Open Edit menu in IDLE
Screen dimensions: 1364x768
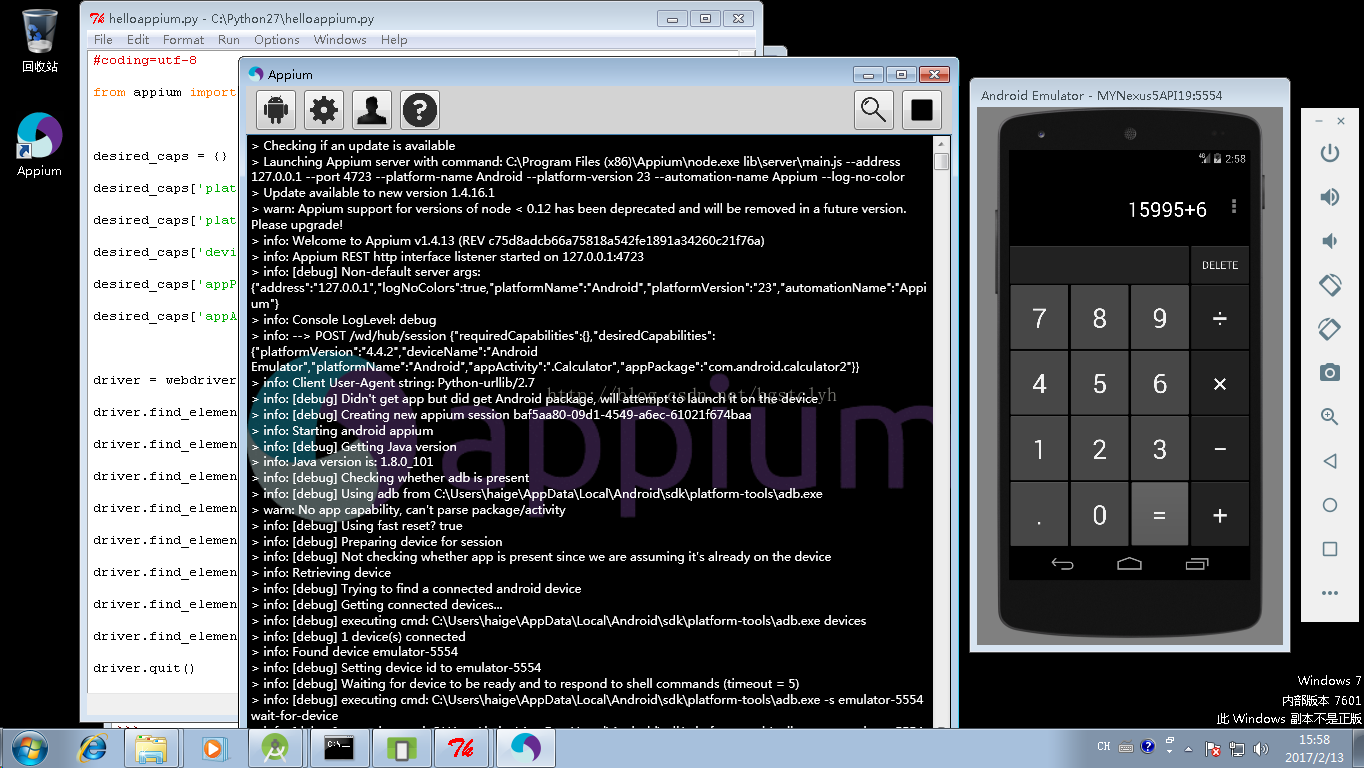tap(138, 39)
